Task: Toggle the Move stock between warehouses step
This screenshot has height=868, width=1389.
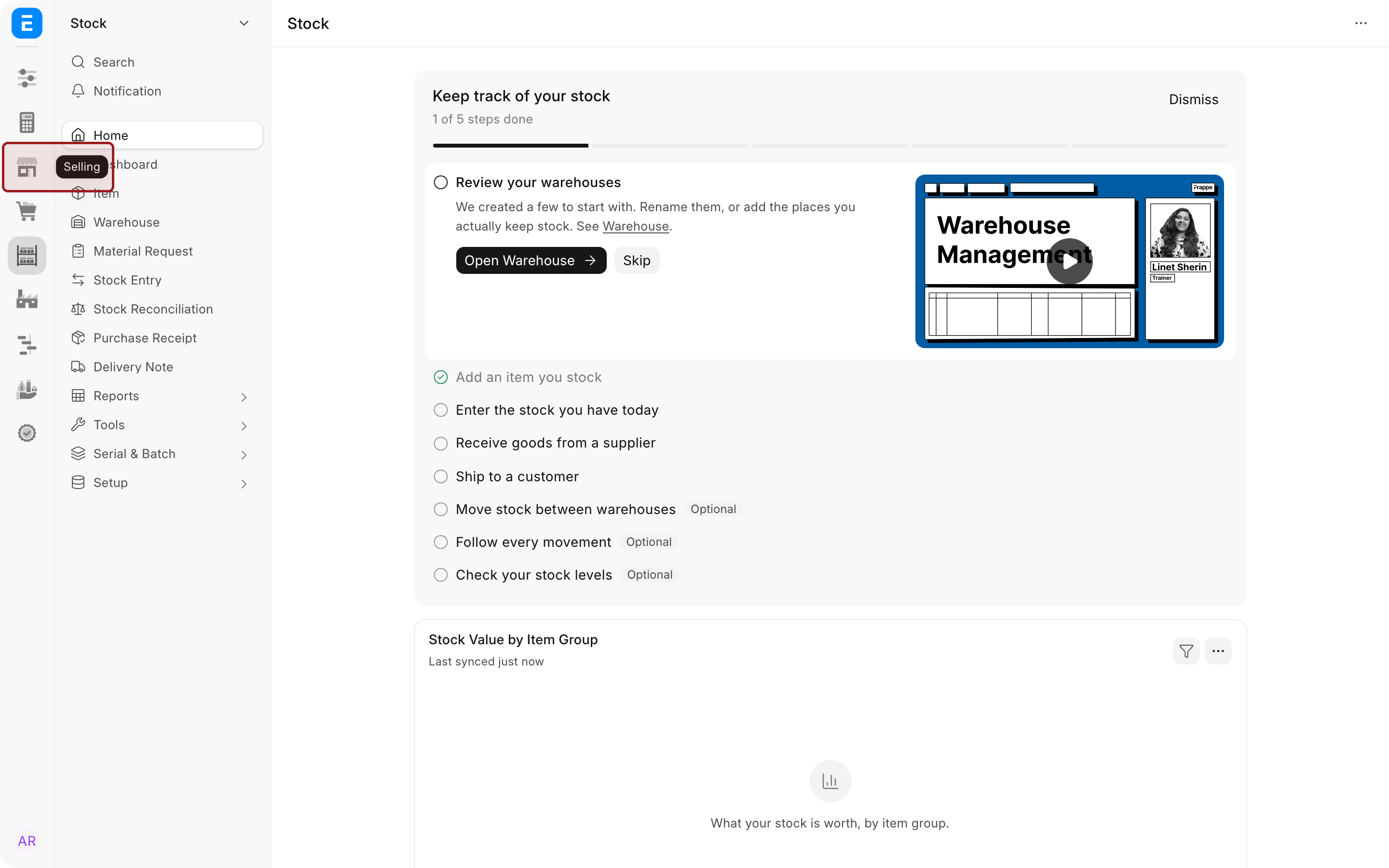Action: [x=440, y=509]
